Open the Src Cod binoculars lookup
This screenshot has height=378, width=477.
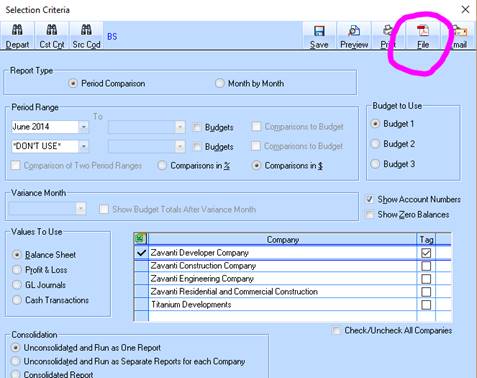coord(86,36)
